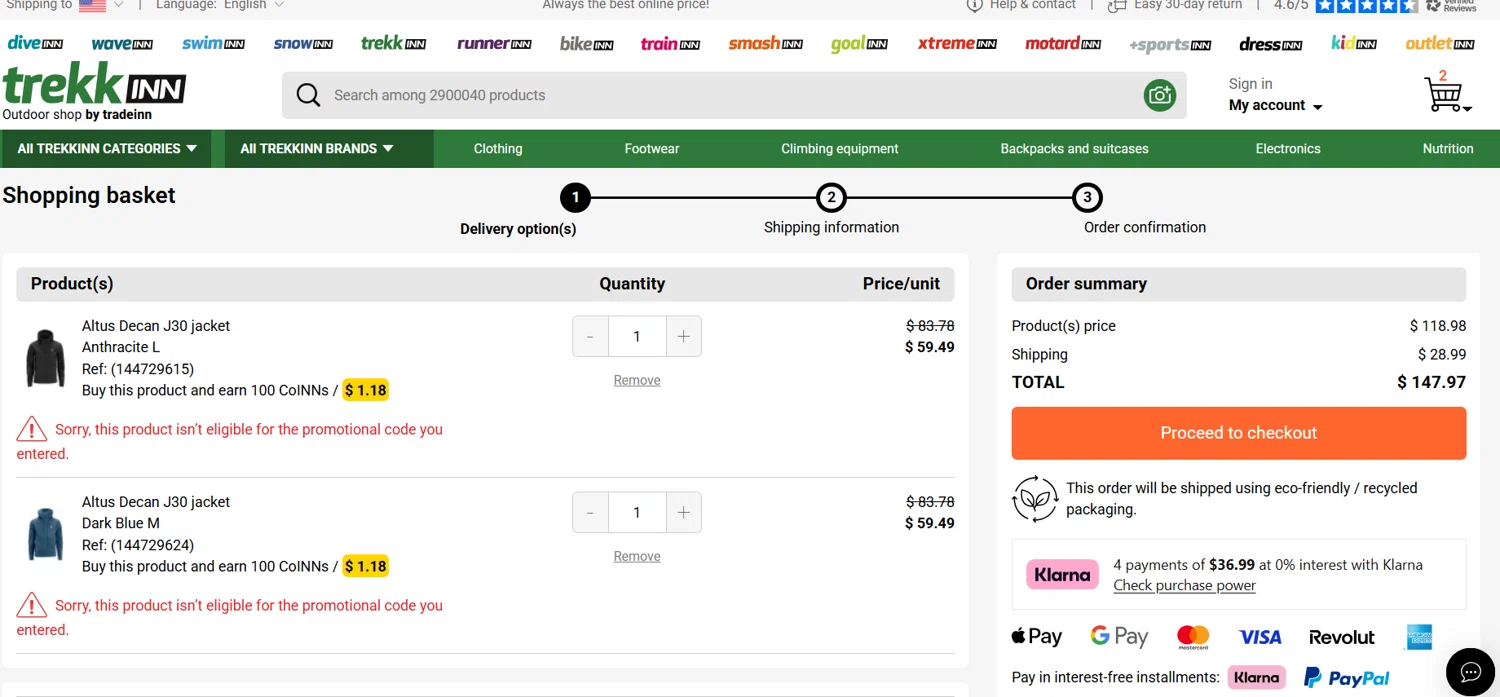Open the waveinn store logo

(122, 44)
